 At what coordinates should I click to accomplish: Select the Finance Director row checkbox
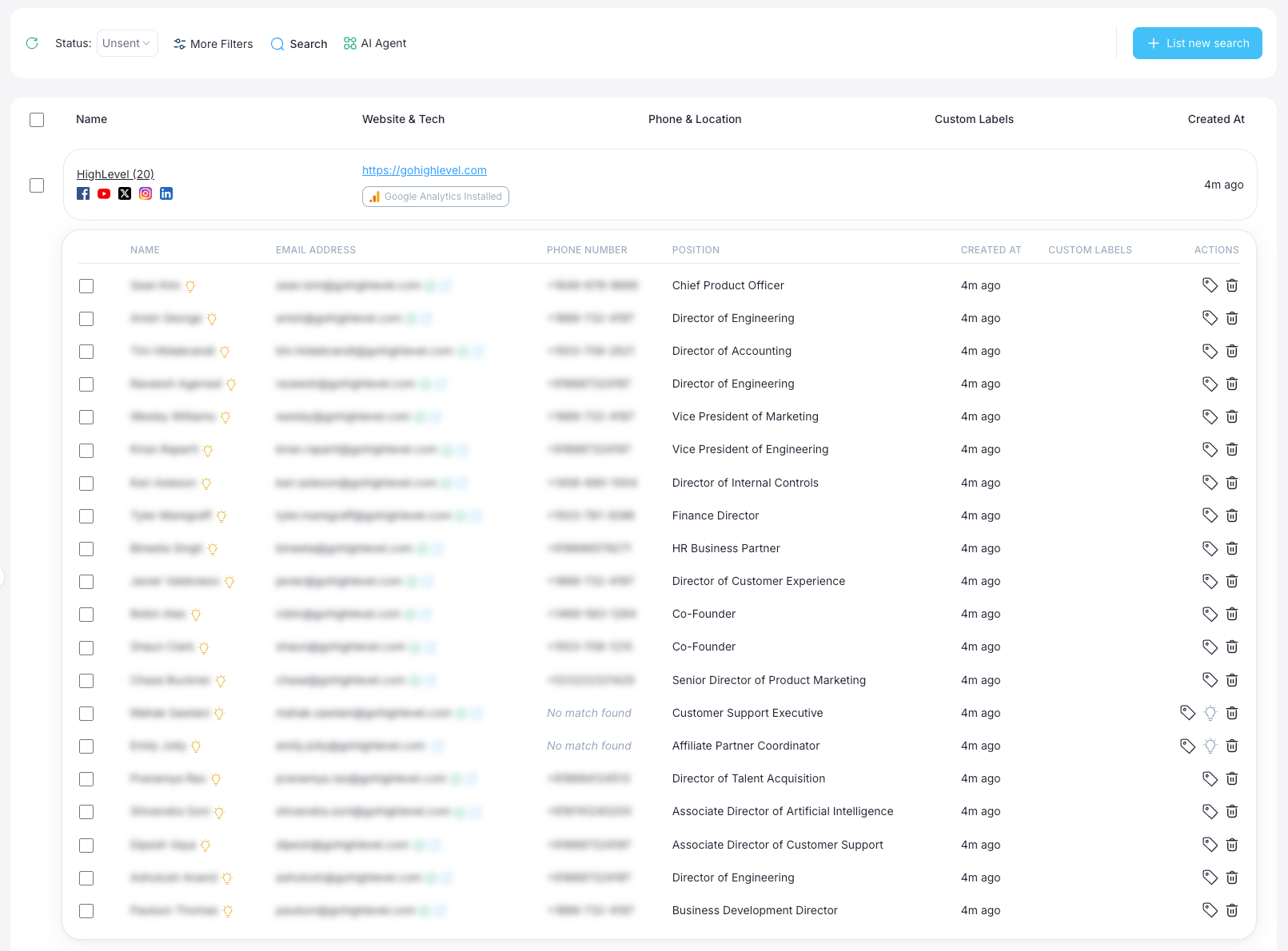coord(86,516)
